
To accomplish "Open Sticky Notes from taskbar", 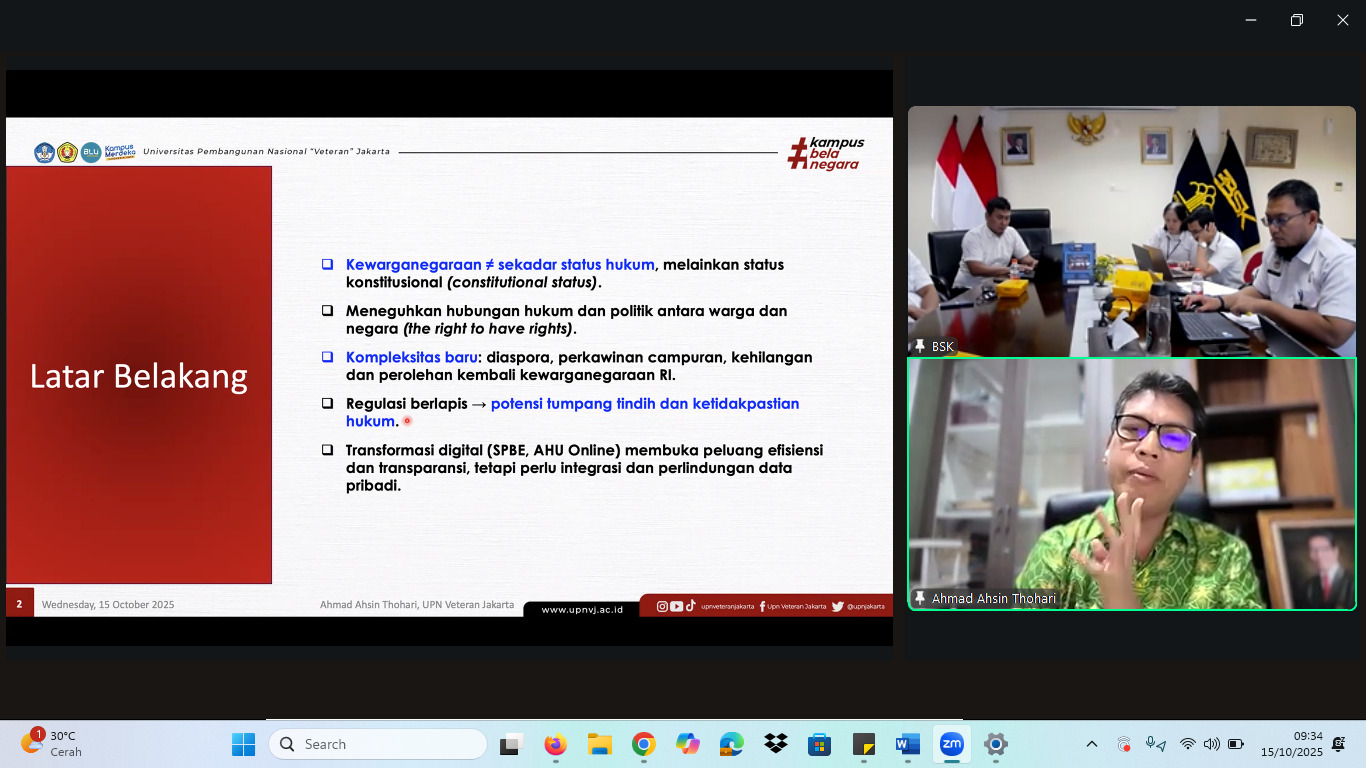I will click(863, 744).
